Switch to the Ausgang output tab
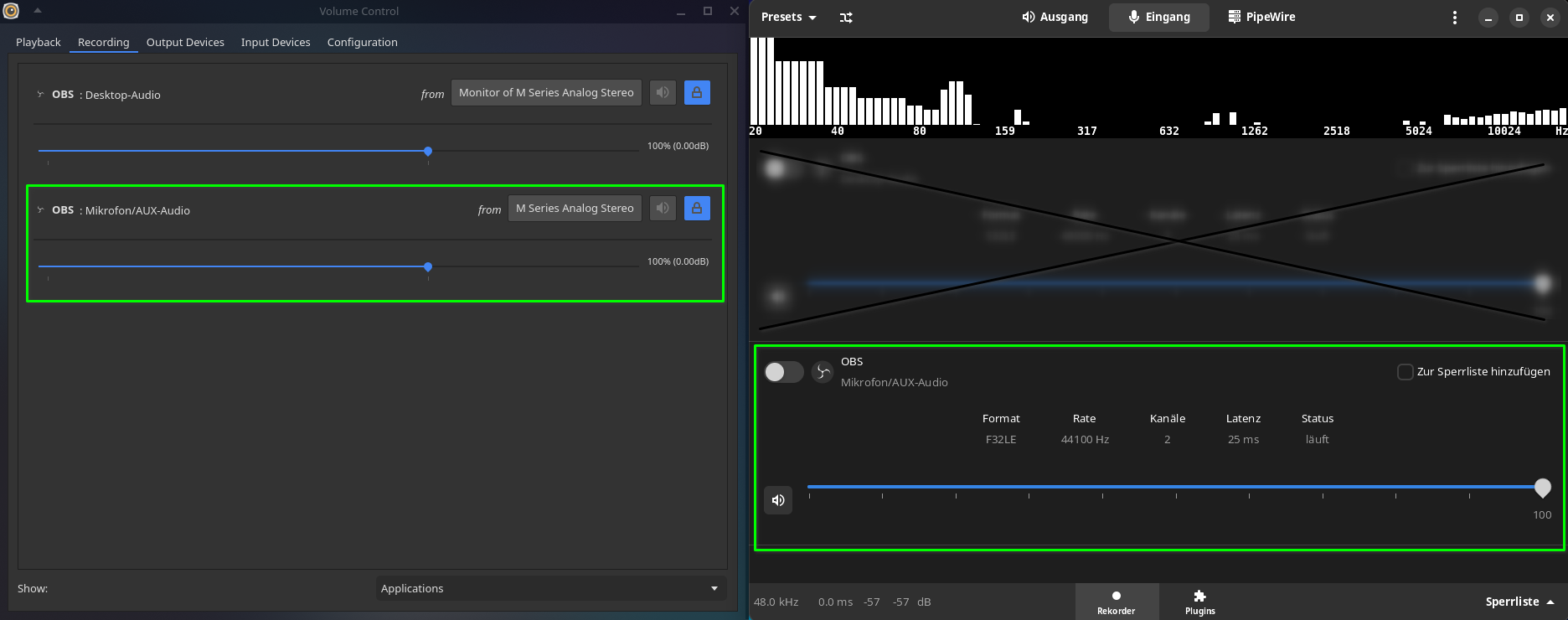This screenshot has height=620, width=1568. [x=1055, y=17]
